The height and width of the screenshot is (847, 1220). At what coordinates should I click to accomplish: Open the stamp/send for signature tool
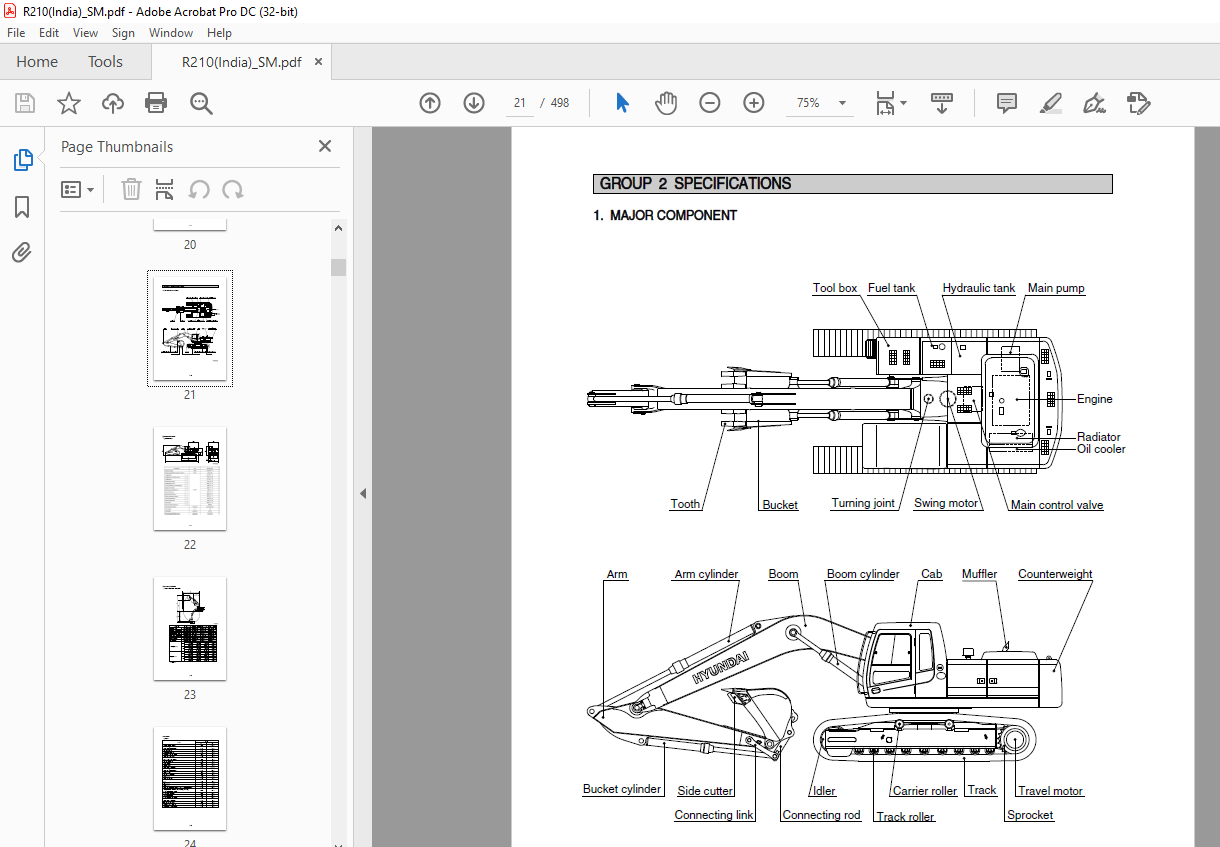pyautogui.click(x=1139, y=103)
